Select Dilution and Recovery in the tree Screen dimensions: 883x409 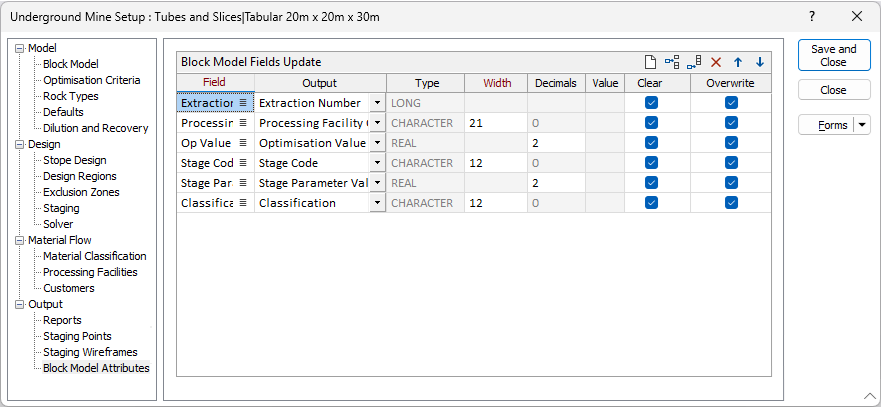pos(96,128)
